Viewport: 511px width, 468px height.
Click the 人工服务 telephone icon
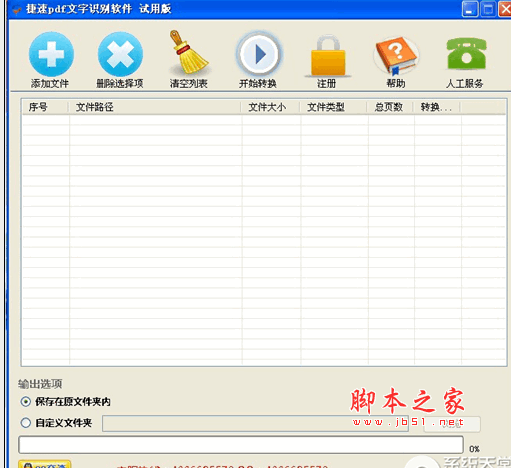point(466,53)
